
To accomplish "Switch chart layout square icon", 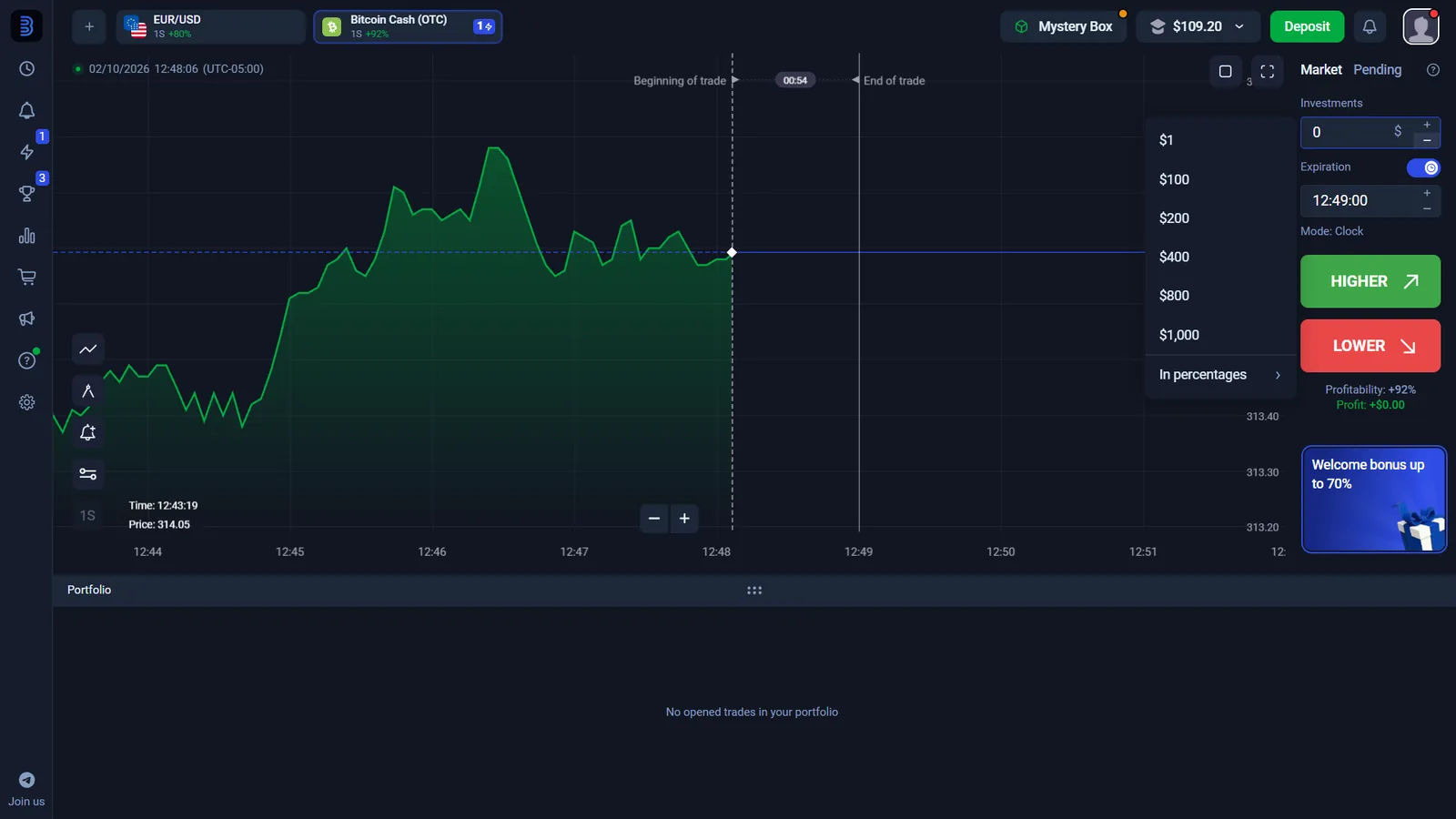I will coord(1226,72).
